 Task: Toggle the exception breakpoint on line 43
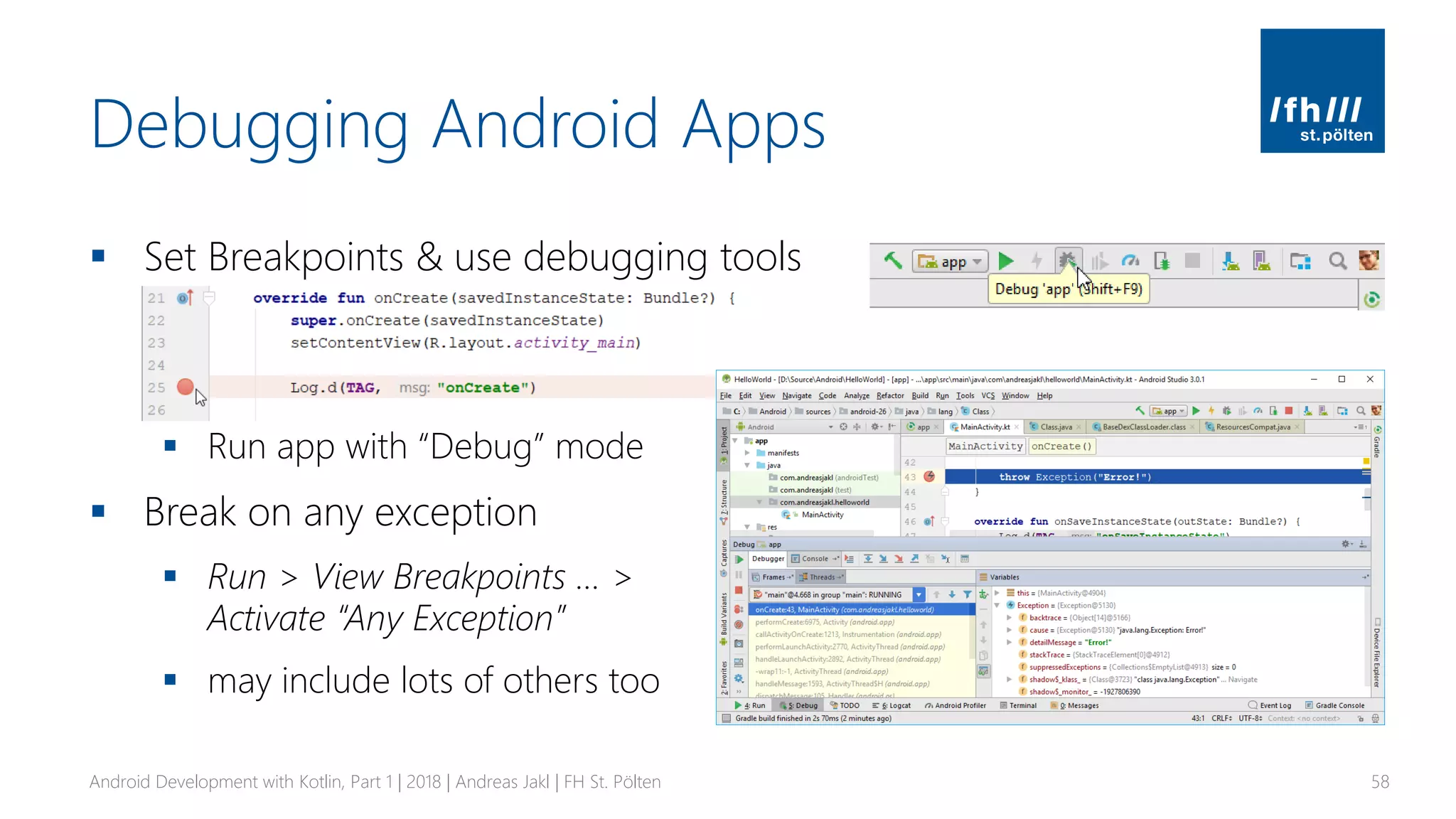929,476
